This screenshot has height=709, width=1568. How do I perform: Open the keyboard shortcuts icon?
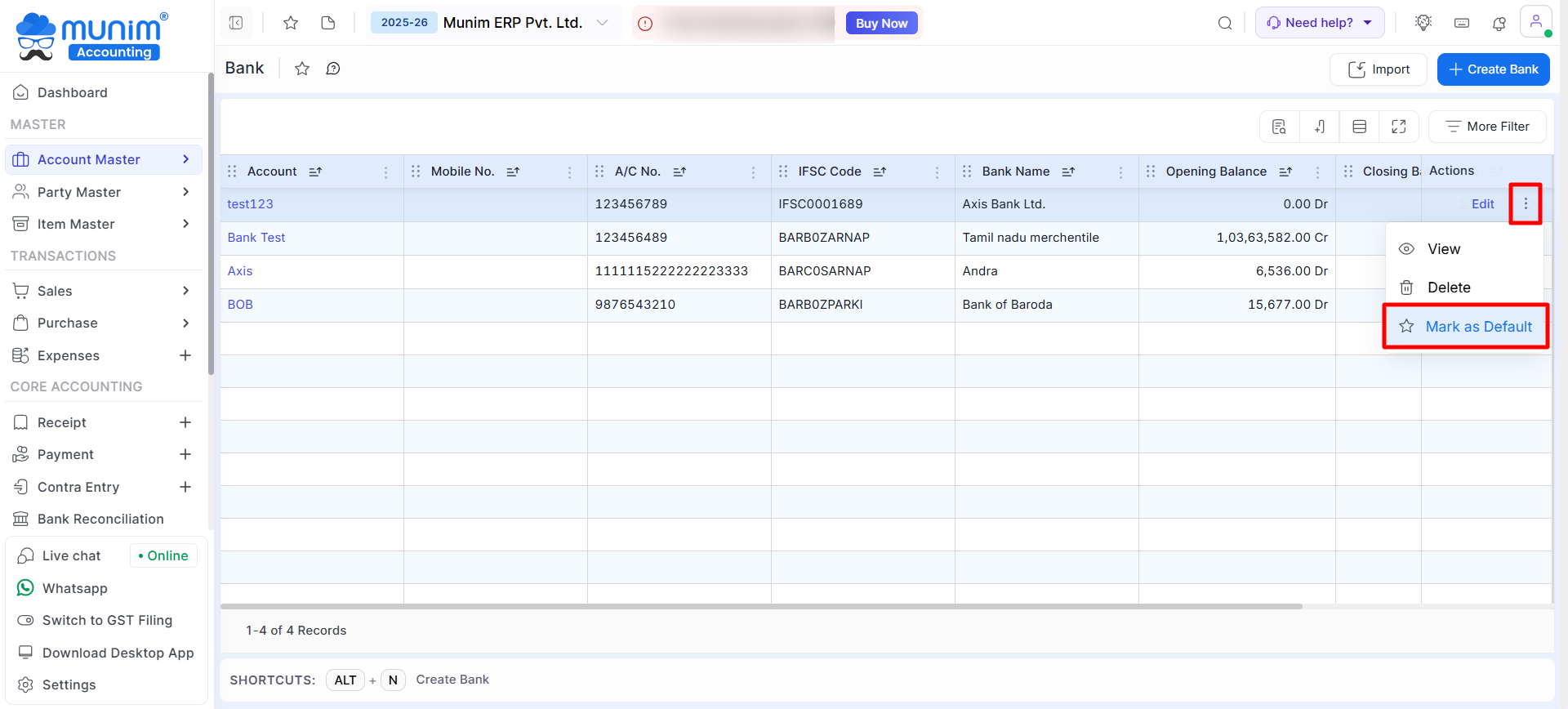coord(1462,24)
